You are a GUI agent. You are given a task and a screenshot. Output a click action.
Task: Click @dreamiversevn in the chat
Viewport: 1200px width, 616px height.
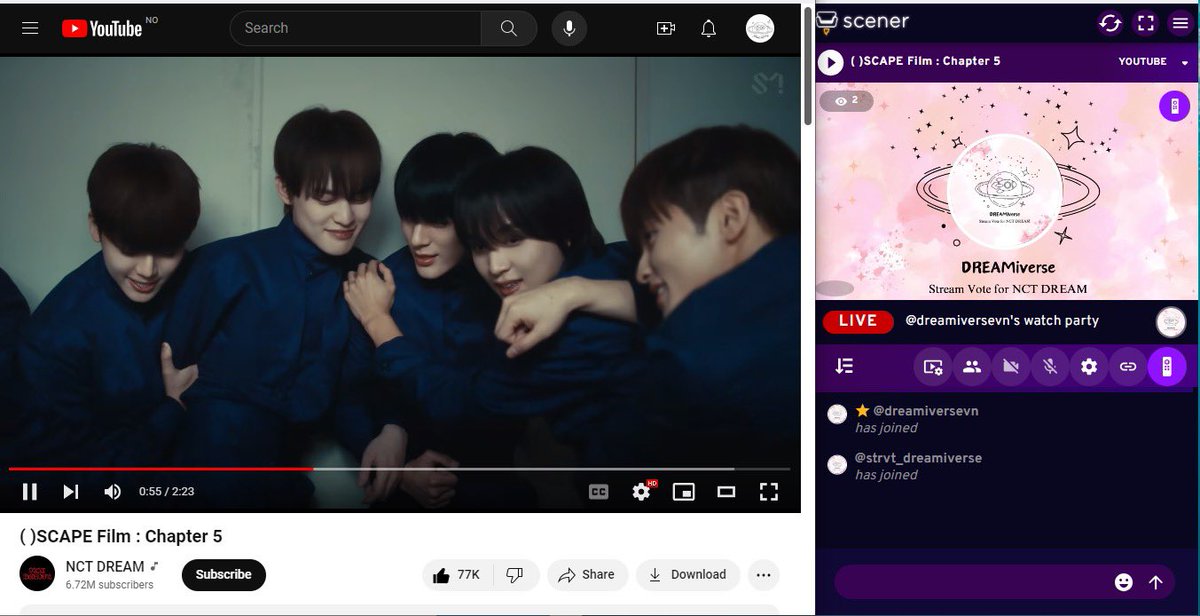pyautogui.click(x=926, y=411)
